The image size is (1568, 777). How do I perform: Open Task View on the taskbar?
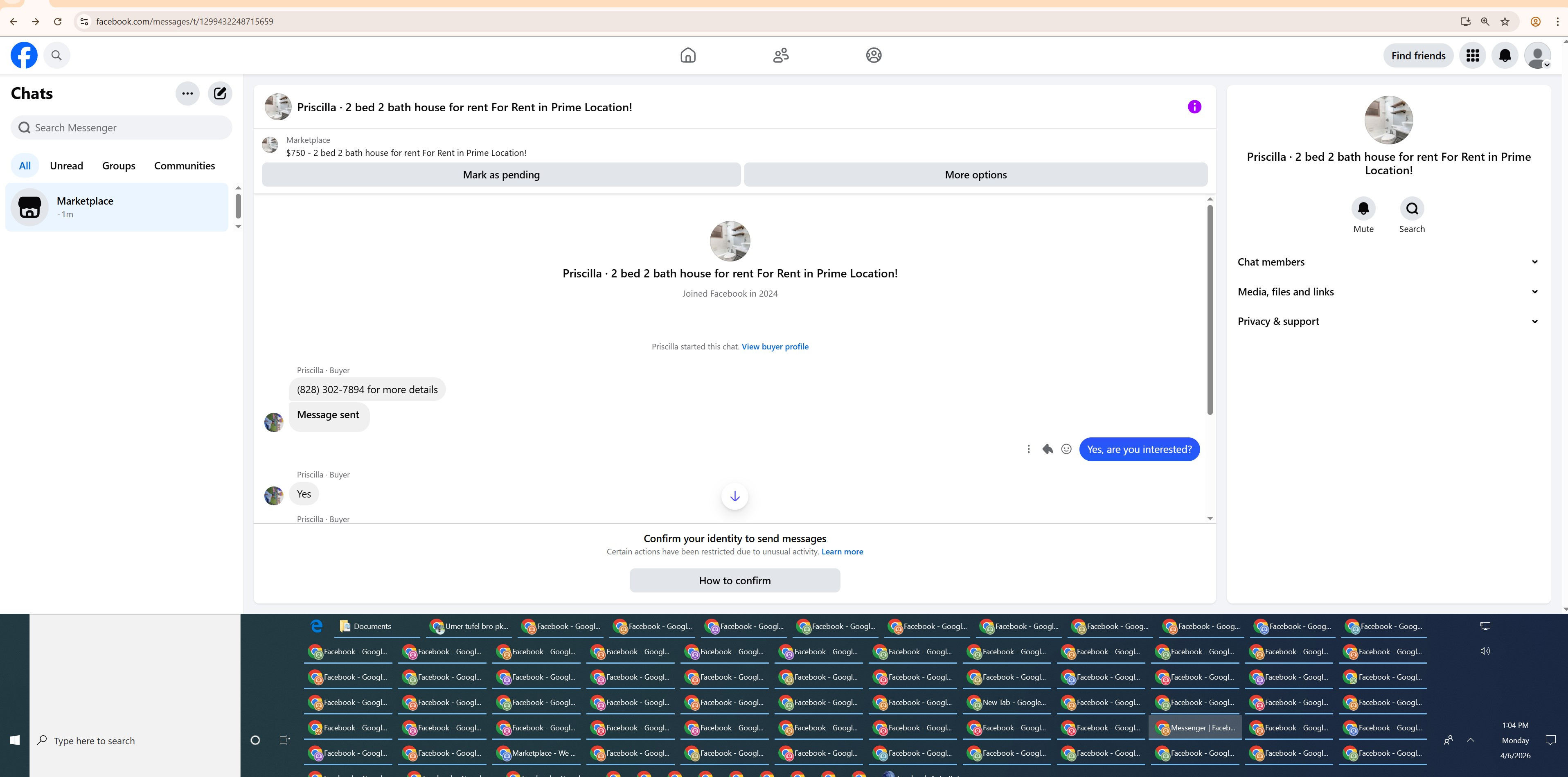[x=284, y=741]
